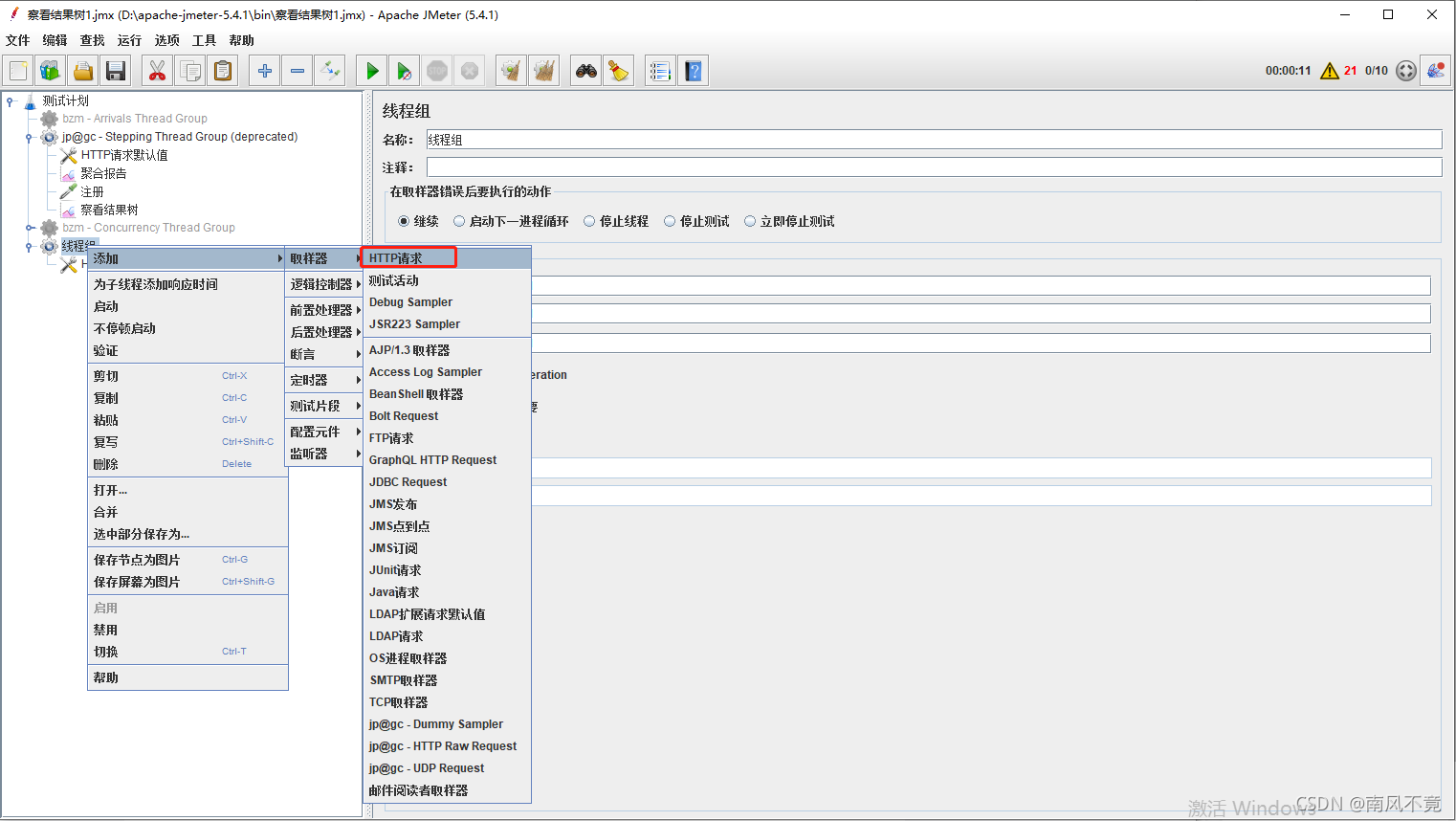
Task: Click the Clear All double broom icon
Action: tap(544, 71)
